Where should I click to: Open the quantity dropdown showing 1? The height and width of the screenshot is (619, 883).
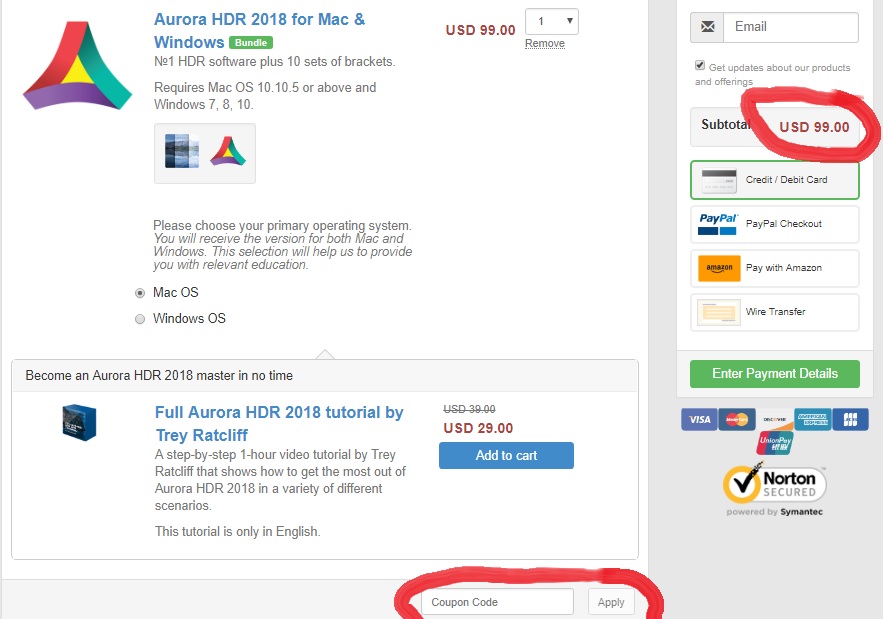pos(551,21)
